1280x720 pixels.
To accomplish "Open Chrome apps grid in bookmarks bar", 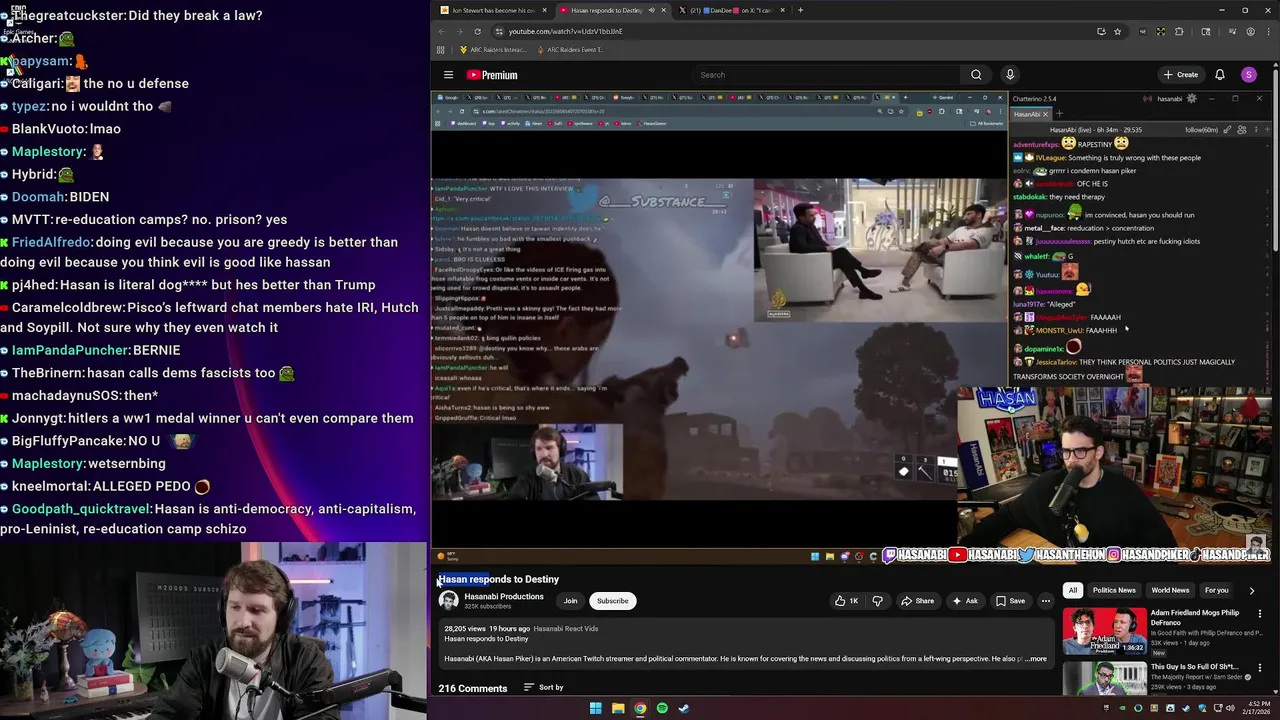I will [441, 50].
